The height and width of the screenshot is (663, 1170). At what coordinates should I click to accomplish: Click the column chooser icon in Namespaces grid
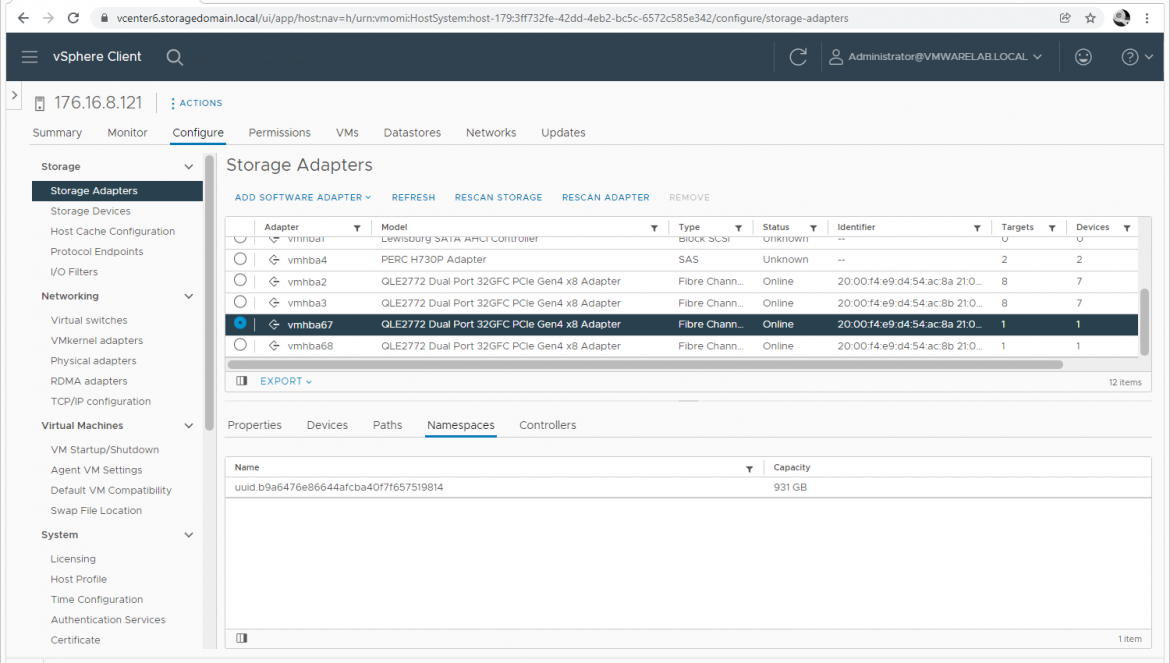[242, 638]
